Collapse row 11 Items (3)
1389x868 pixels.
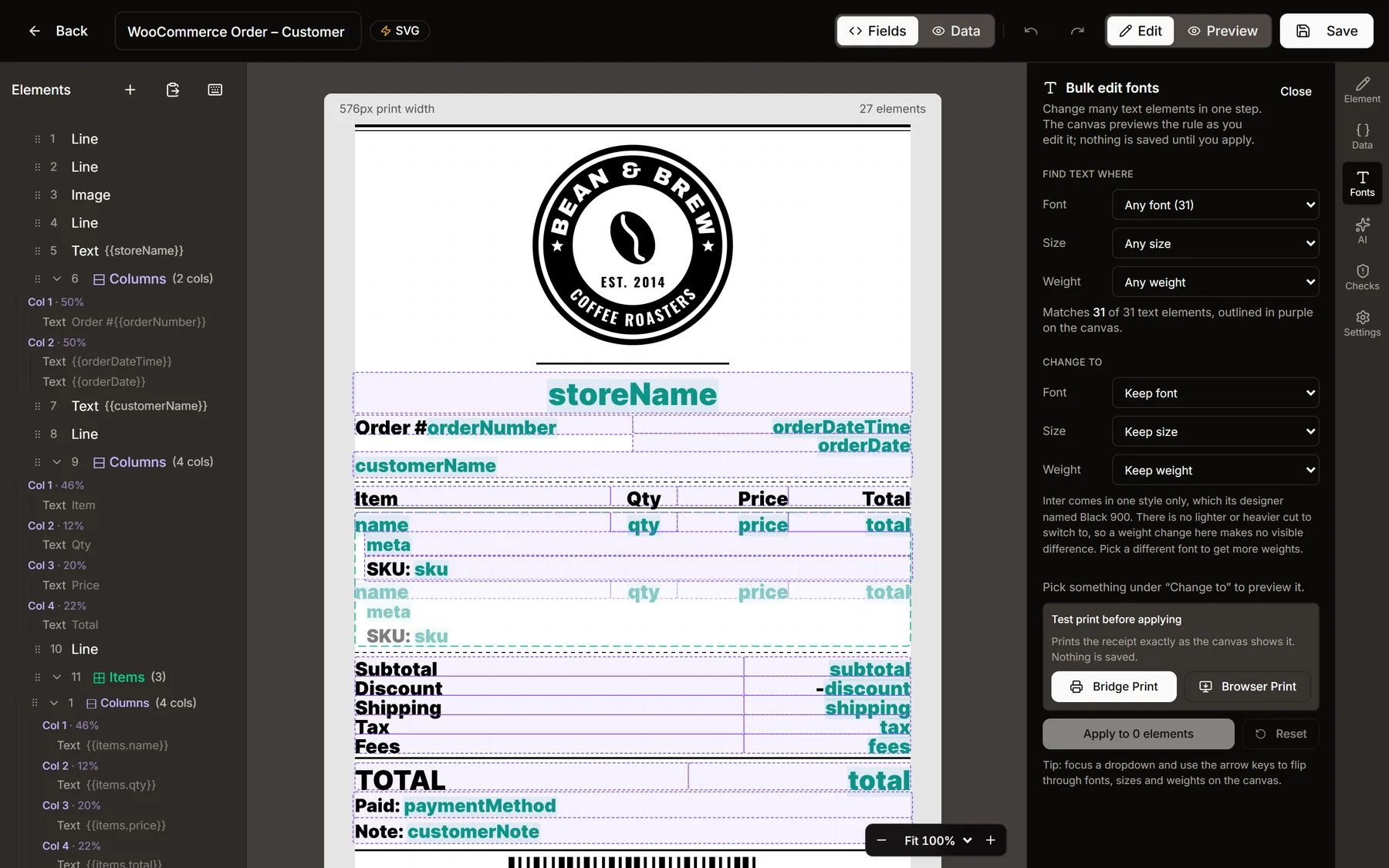pos(56,677)
